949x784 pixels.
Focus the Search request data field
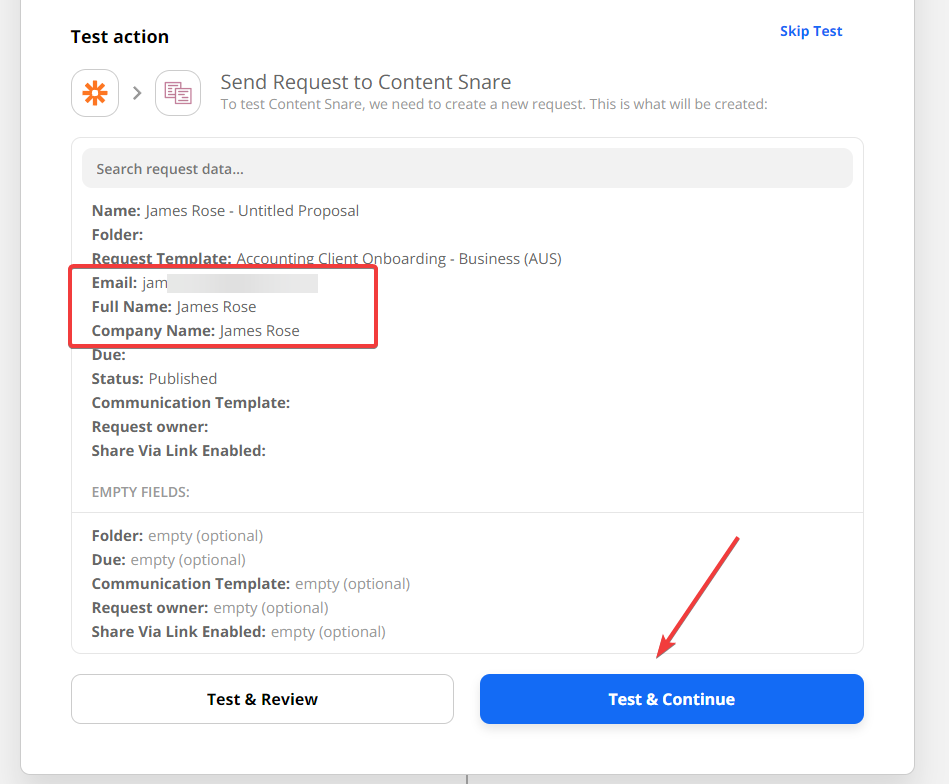click(x=467, y=168)
